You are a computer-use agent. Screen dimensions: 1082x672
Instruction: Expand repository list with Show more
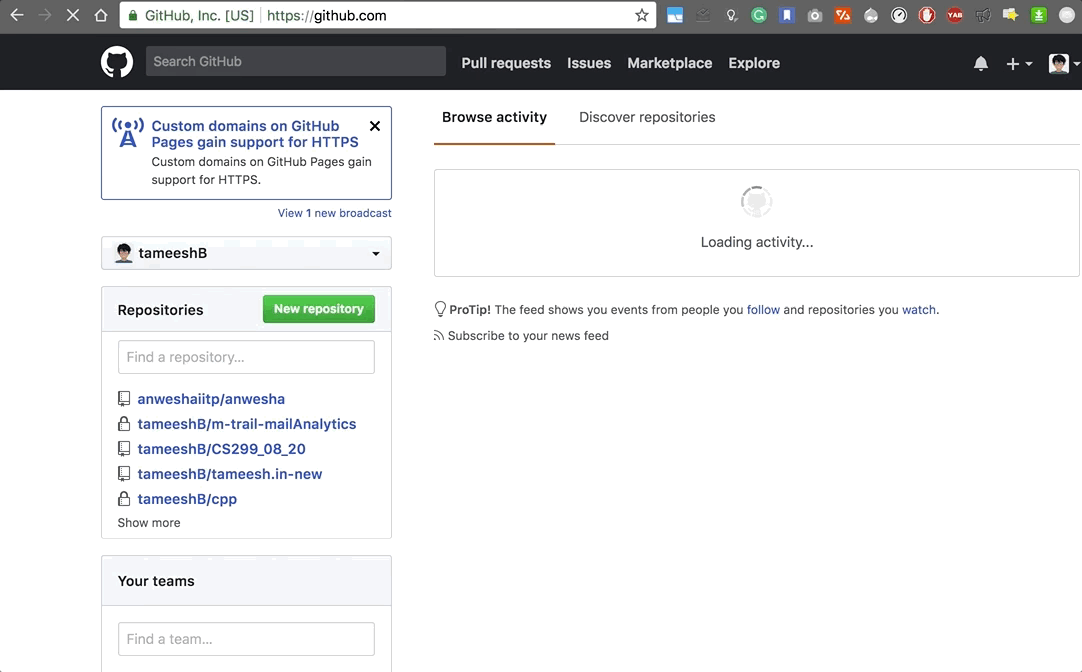click(148, 522)
